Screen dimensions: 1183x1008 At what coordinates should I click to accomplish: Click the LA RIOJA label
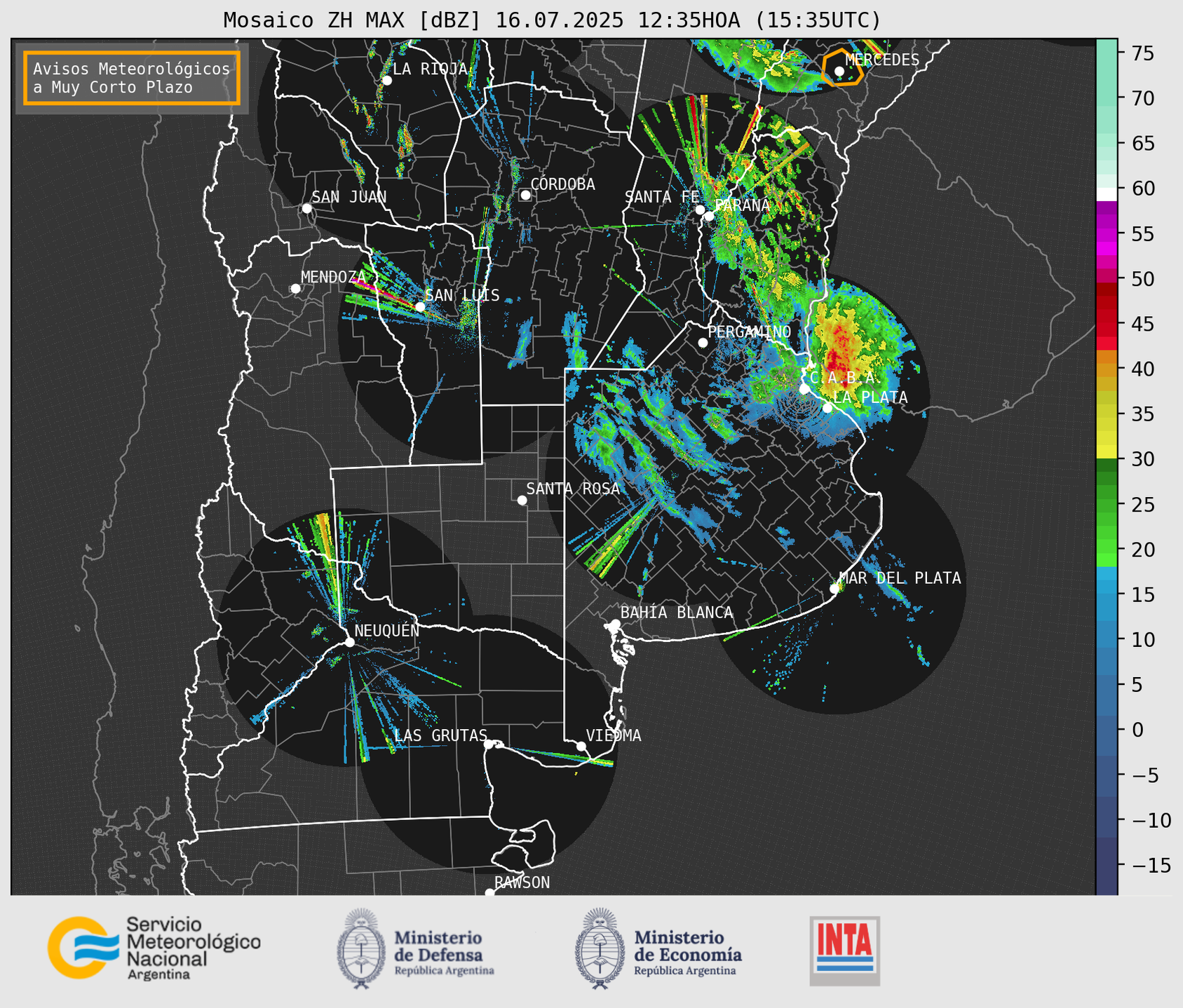pos(430,69)
